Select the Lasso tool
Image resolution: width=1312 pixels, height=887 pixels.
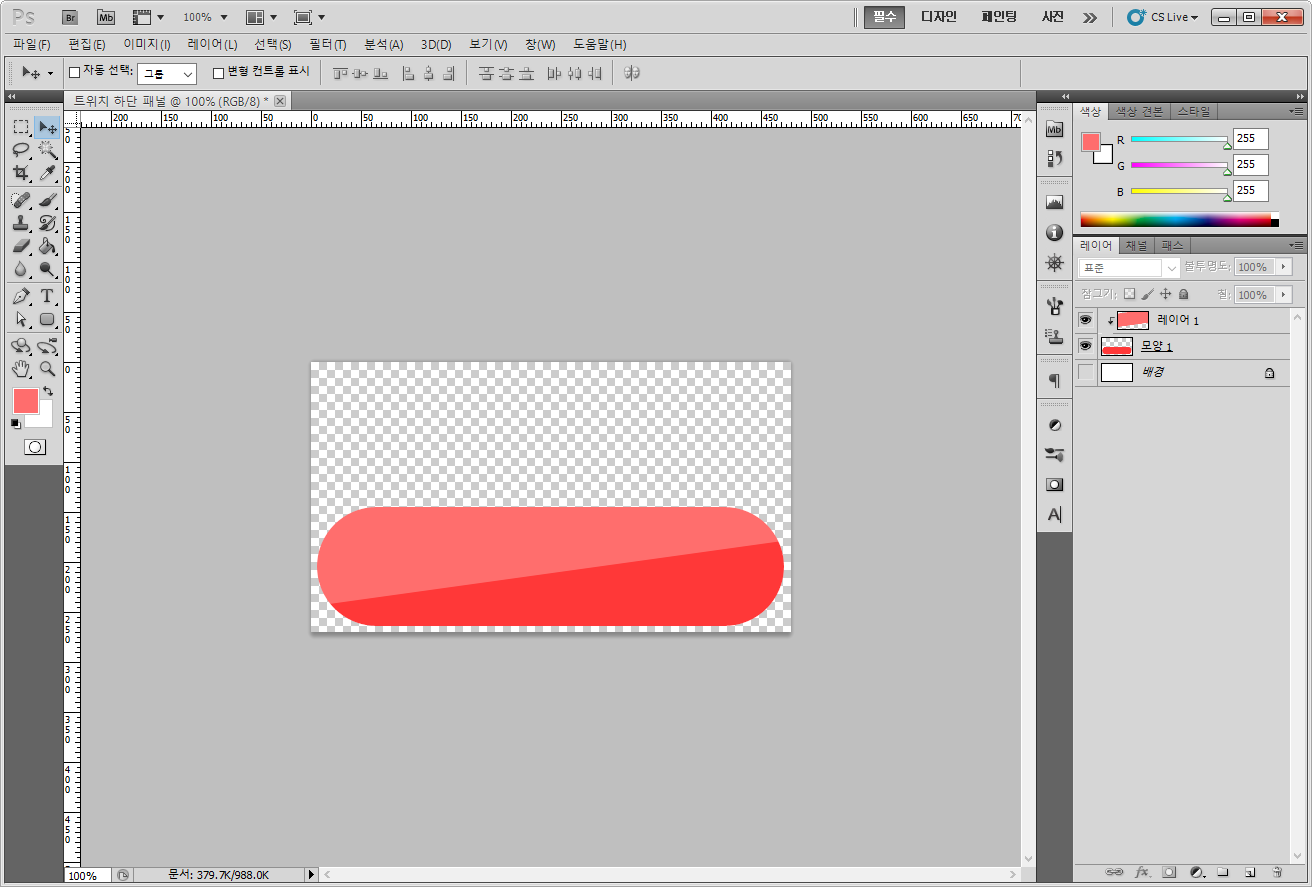(x=21, y=150)
